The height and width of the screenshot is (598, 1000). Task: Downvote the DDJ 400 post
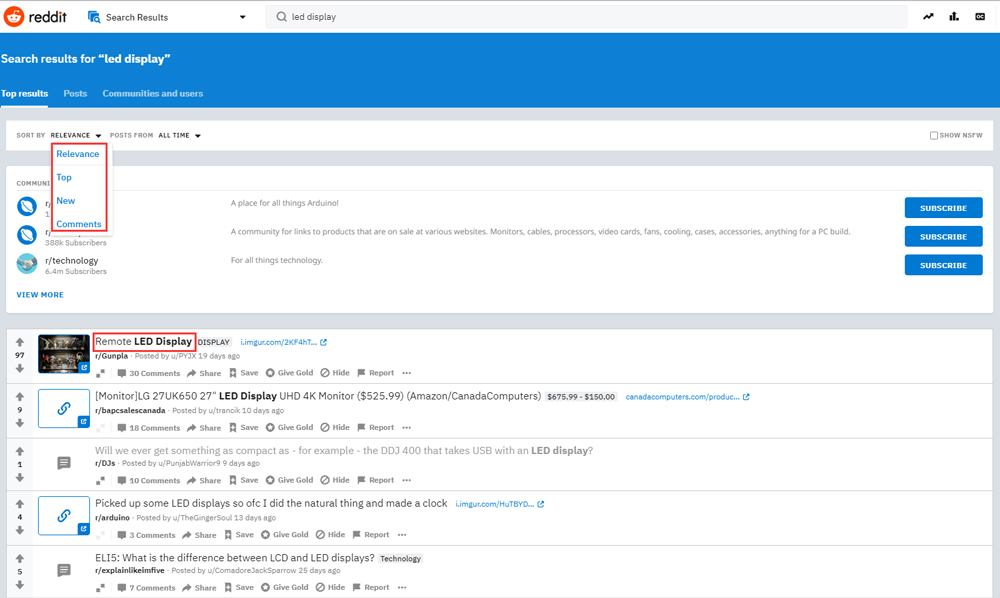coord(20,478)
